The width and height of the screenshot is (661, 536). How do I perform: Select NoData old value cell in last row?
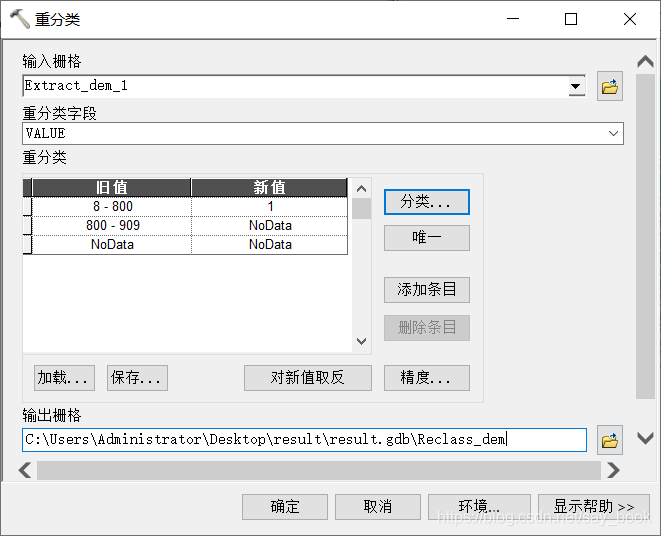pyautogui.click(x=112, y=245)
